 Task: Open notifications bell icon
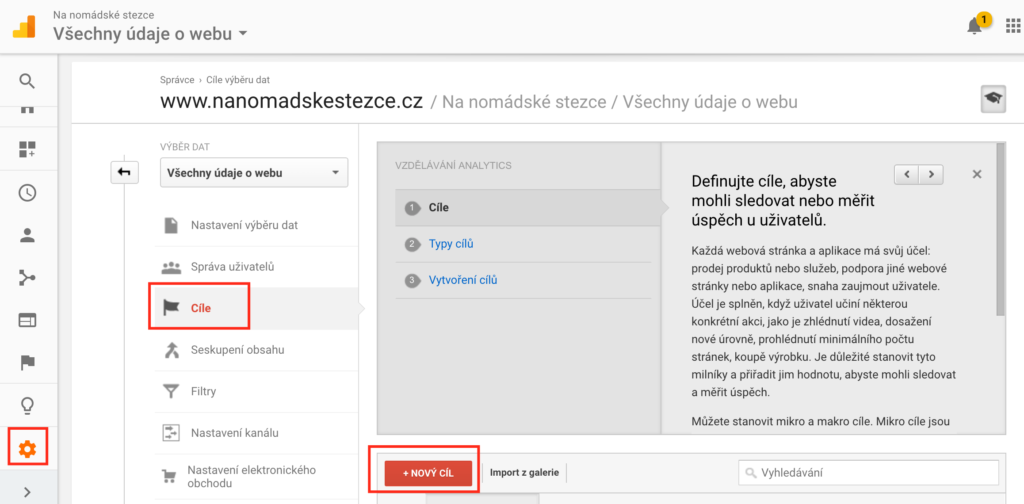(x=976, y=26)
